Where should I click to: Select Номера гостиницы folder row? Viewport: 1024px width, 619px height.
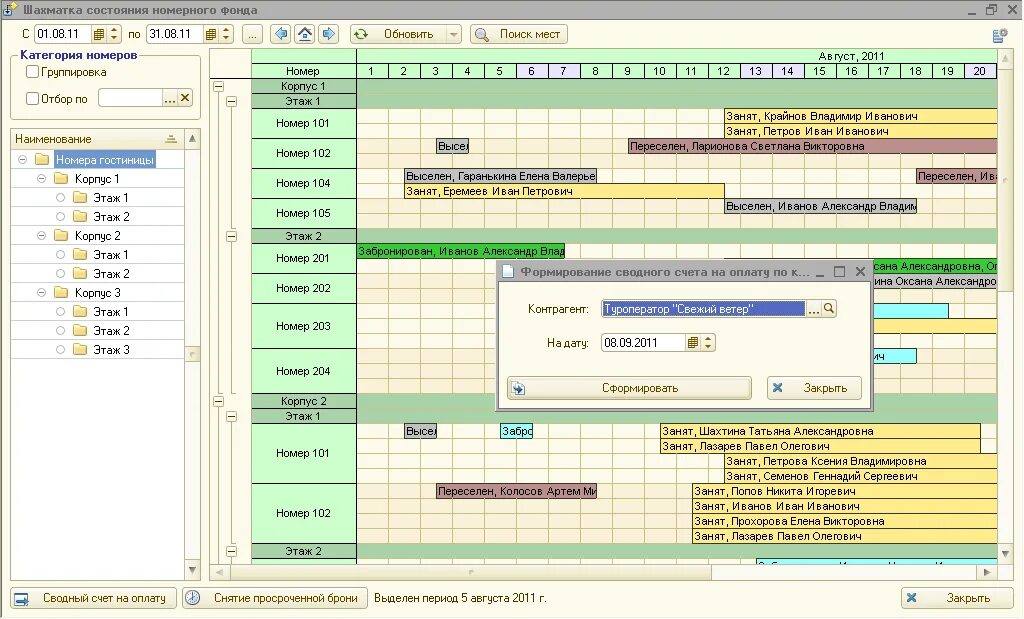[104, 159]
